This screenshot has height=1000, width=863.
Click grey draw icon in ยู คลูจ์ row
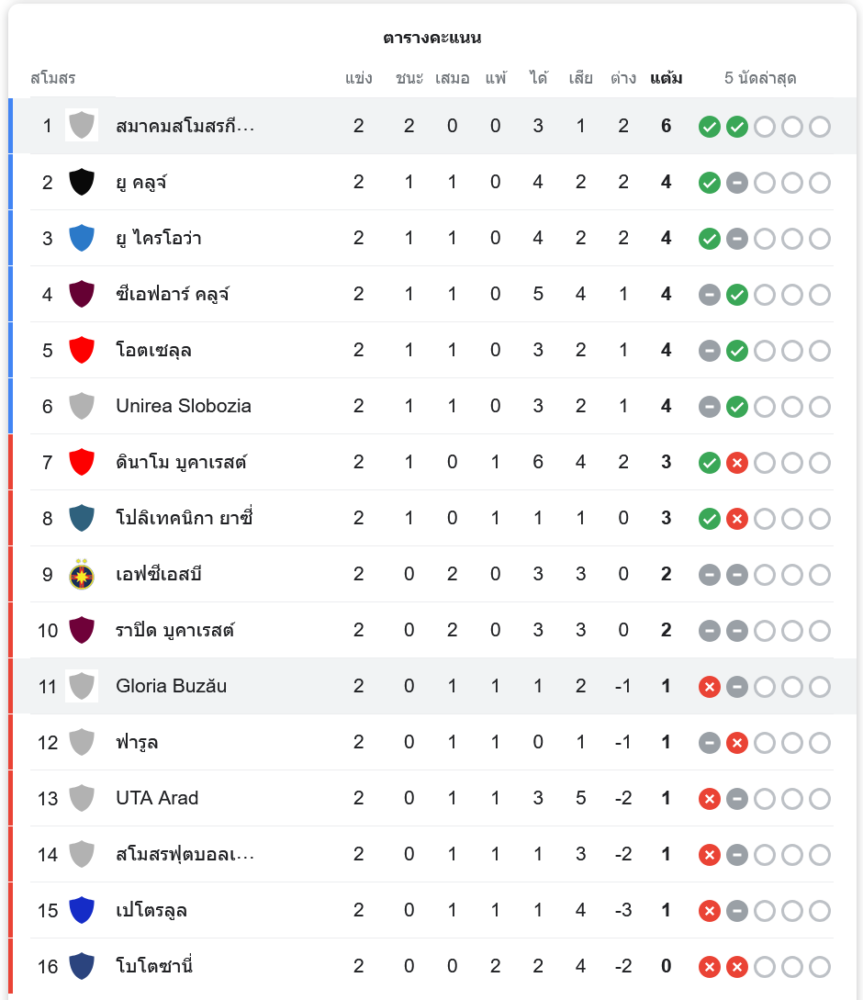[737, 182]
